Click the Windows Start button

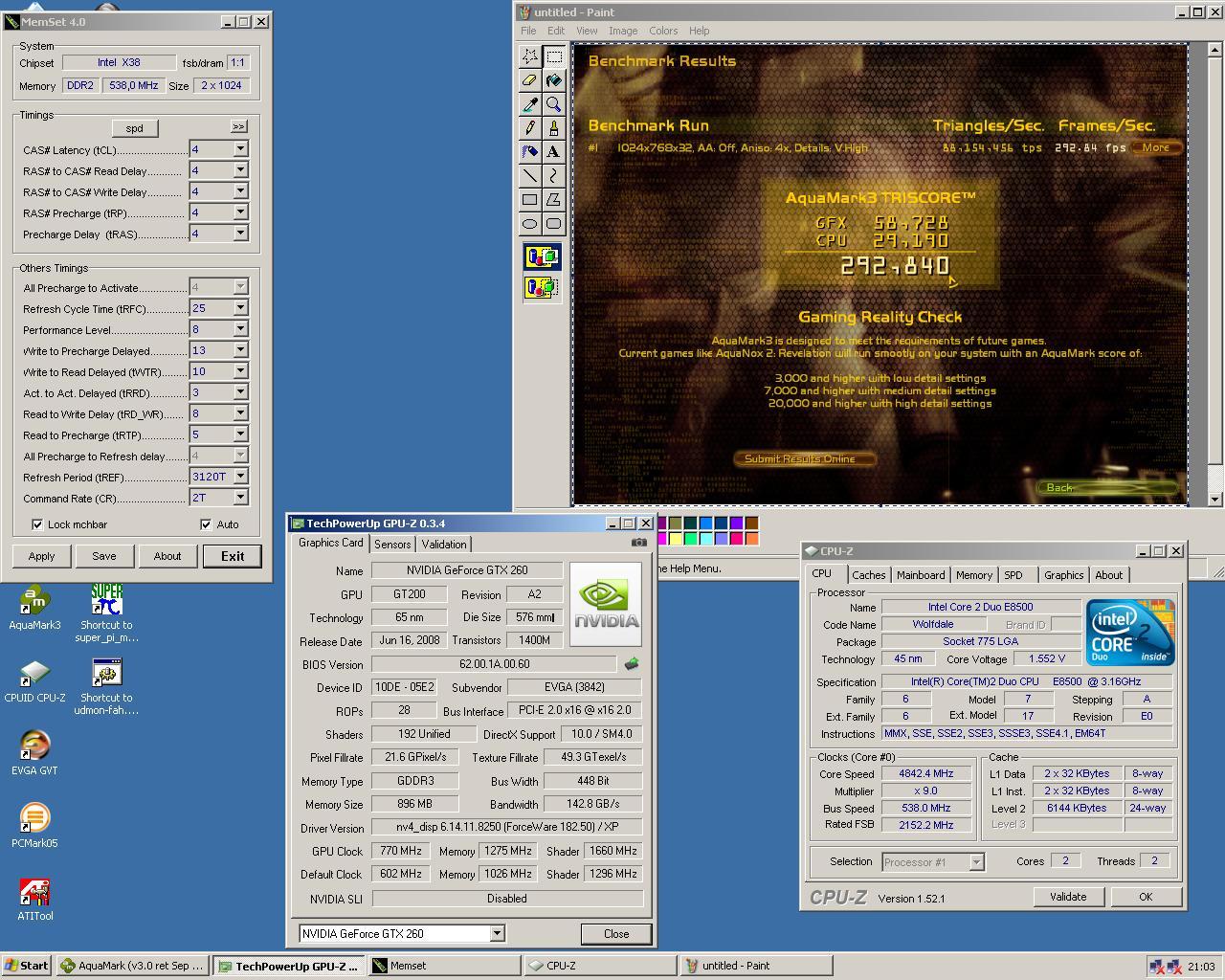click(x=27, y=966)
